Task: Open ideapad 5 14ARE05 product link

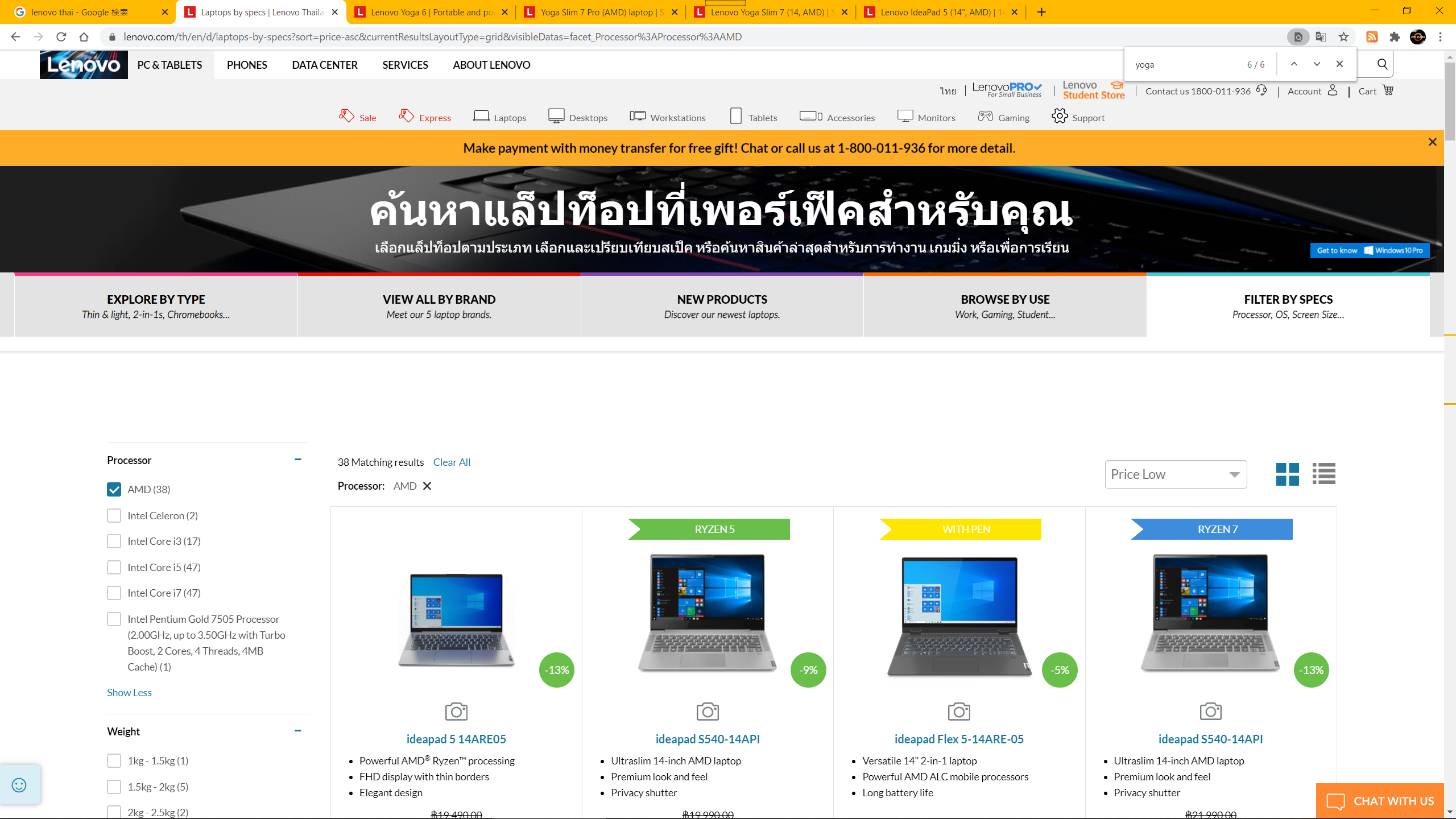Action: 456,739
